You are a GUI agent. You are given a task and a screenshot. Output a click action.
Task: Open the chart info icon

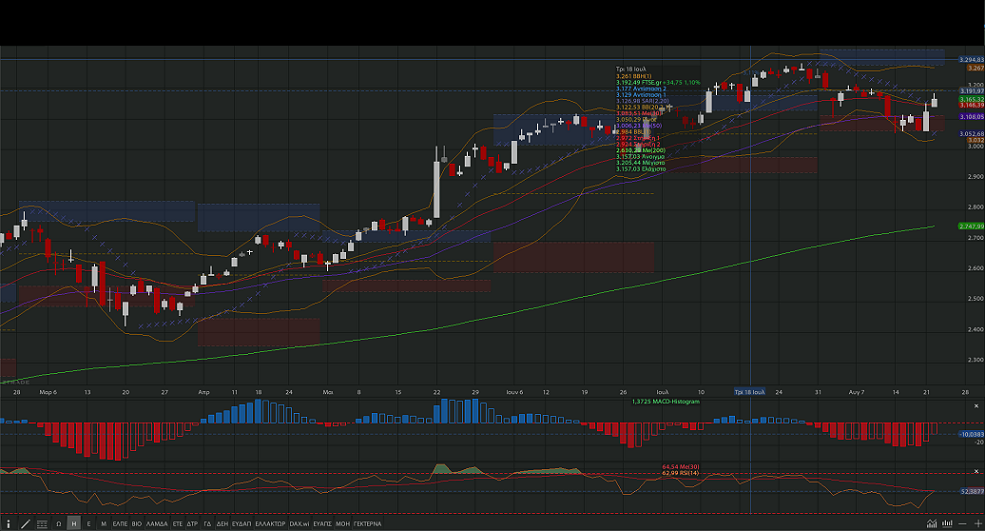(x=8, y=523)
